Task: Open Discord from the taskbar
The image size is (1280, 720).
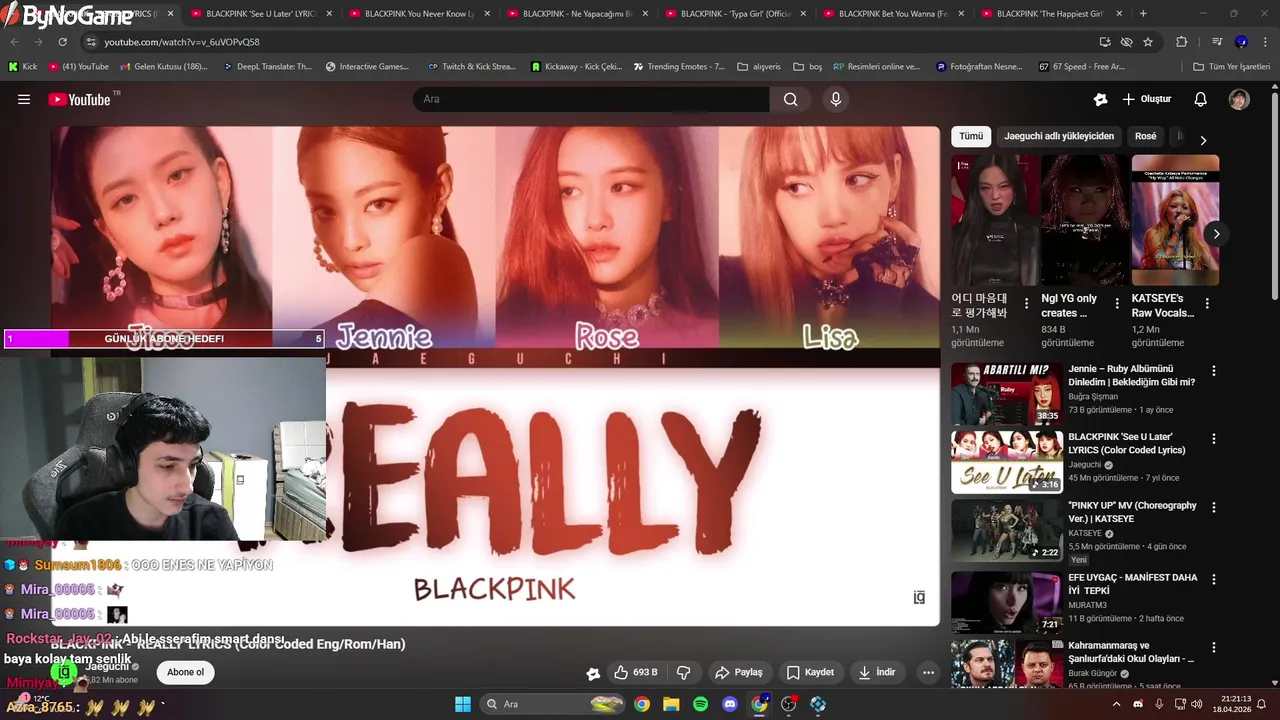Action: pyautogui.click(x=730, y=704)
